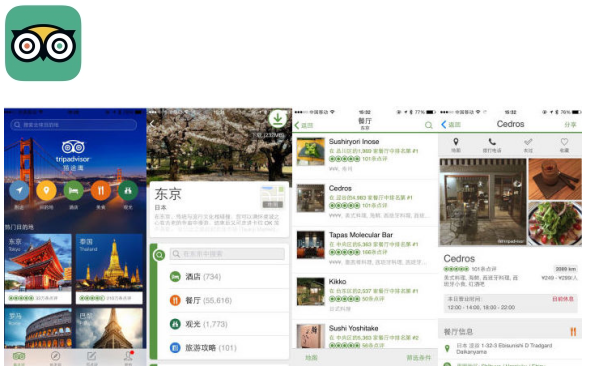Tap the green hotel icon next to 酒店

pyautogui.click(x=175, y=277)
